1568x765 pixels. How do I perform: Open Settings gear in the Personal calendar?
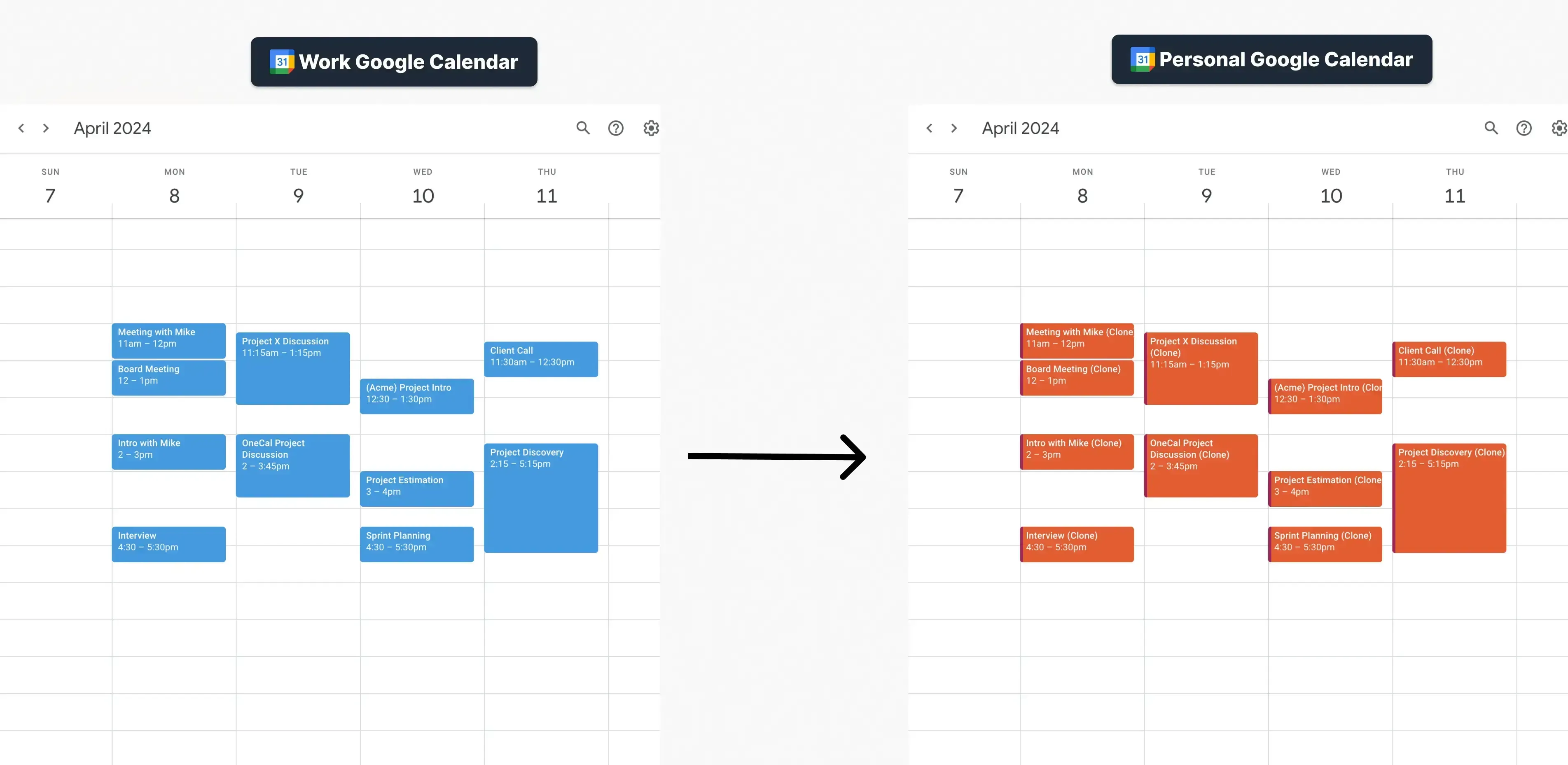click(1558, 128)
